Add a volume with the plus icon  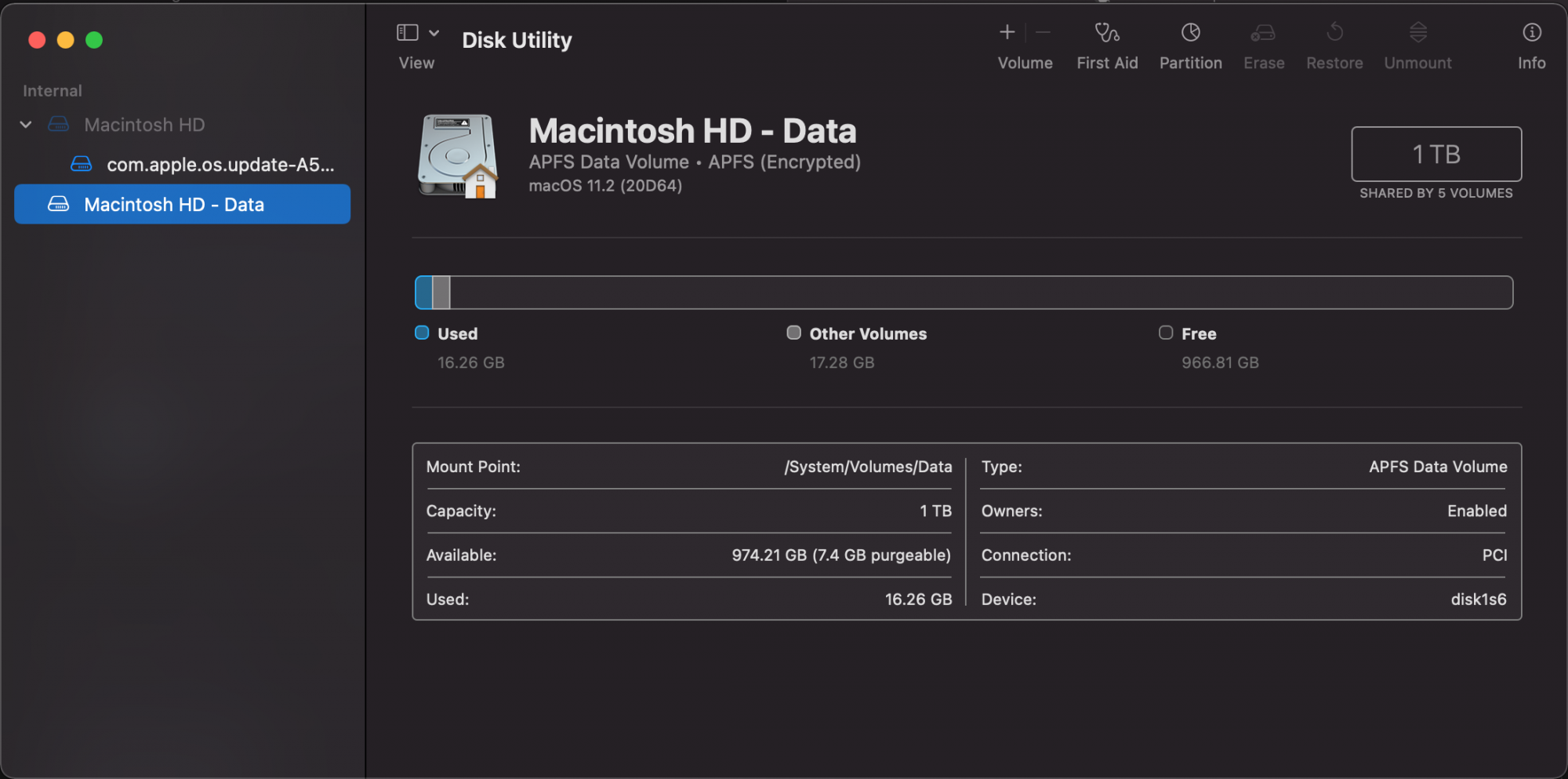click(x=1007, y=32)
